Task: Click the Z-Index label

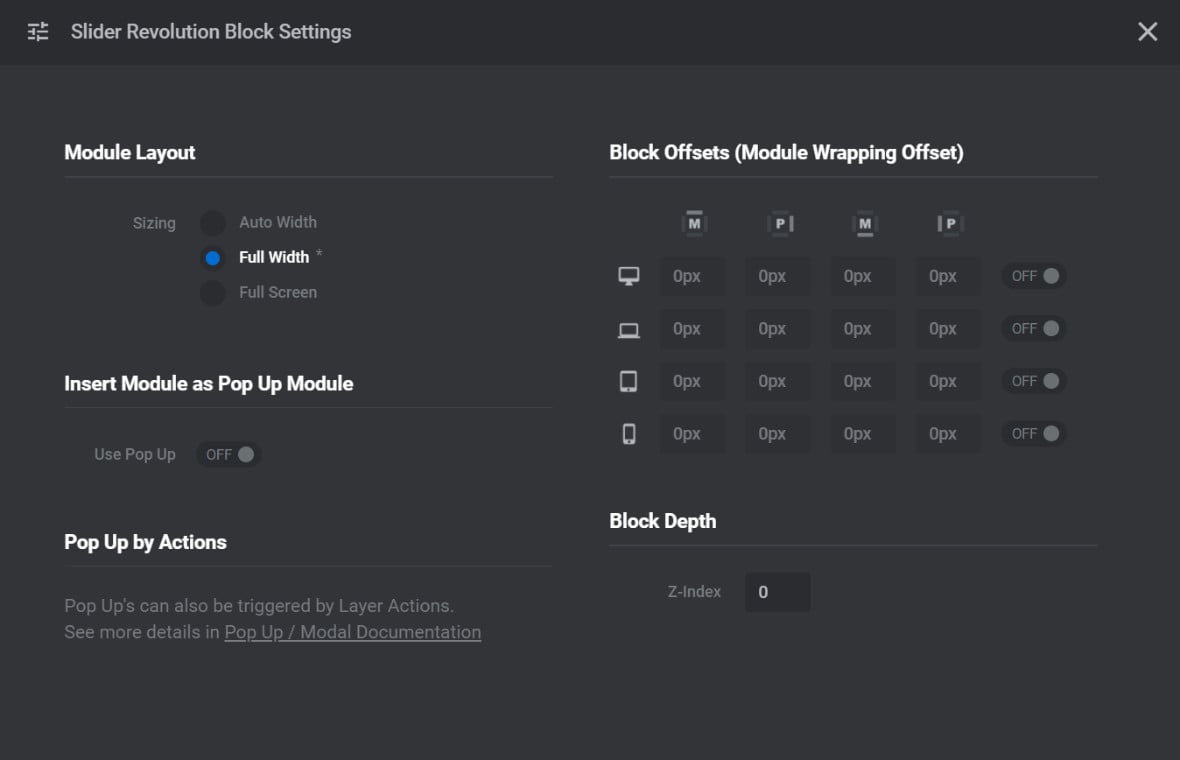Action: pos(694,592)
